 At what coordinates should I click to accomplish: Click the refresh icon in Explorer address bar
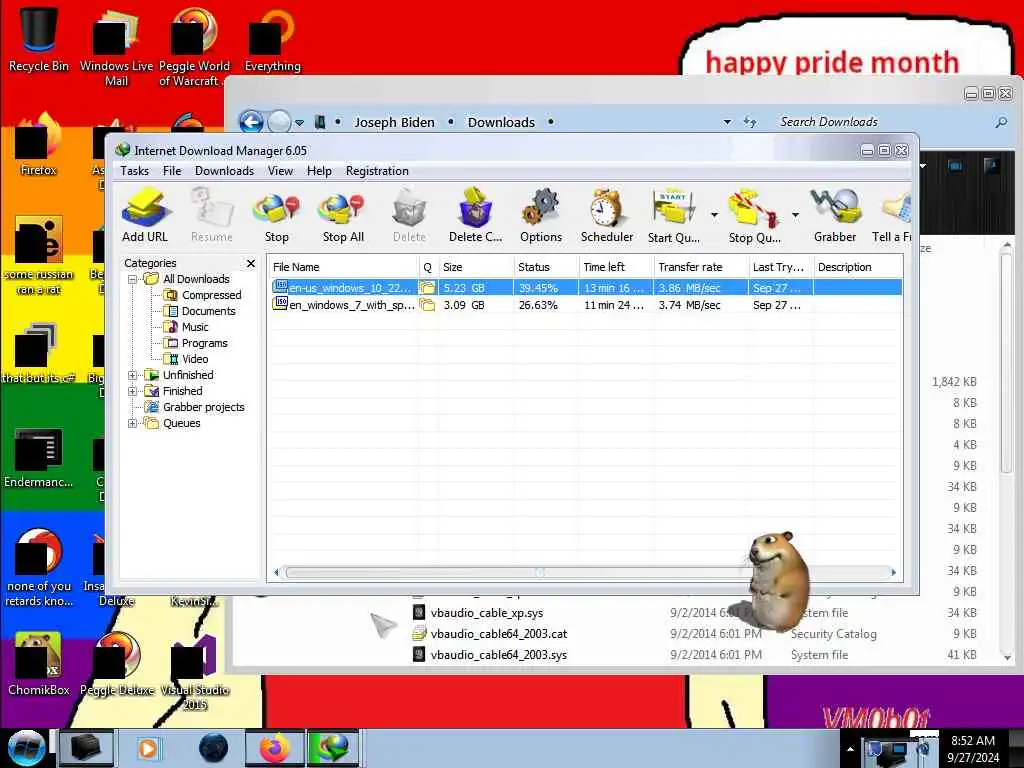pos(750,121)
